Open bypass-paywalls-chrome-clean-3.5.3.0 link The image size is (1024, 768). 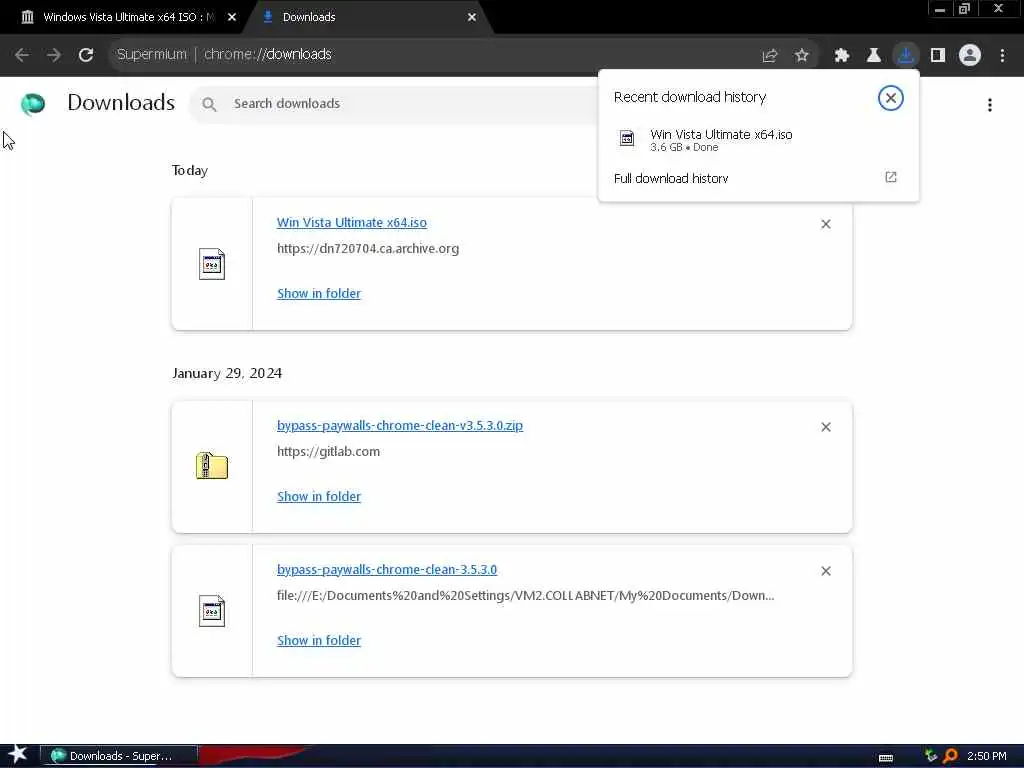point(387,569)
